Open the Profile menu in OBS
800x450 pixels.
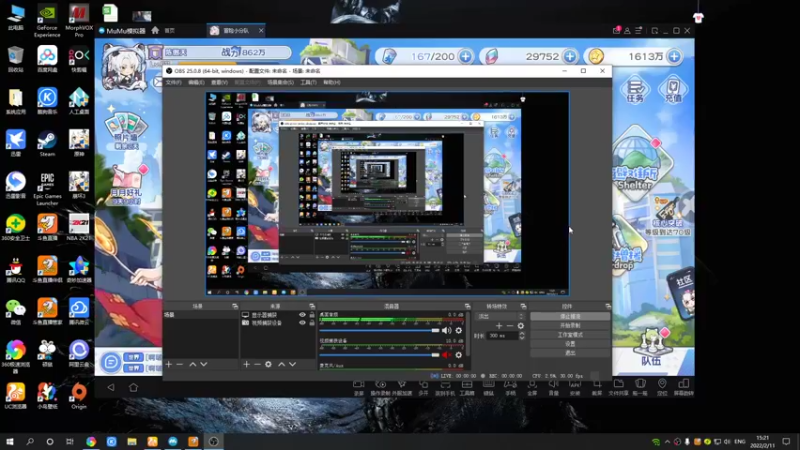(x=247, y=82)
